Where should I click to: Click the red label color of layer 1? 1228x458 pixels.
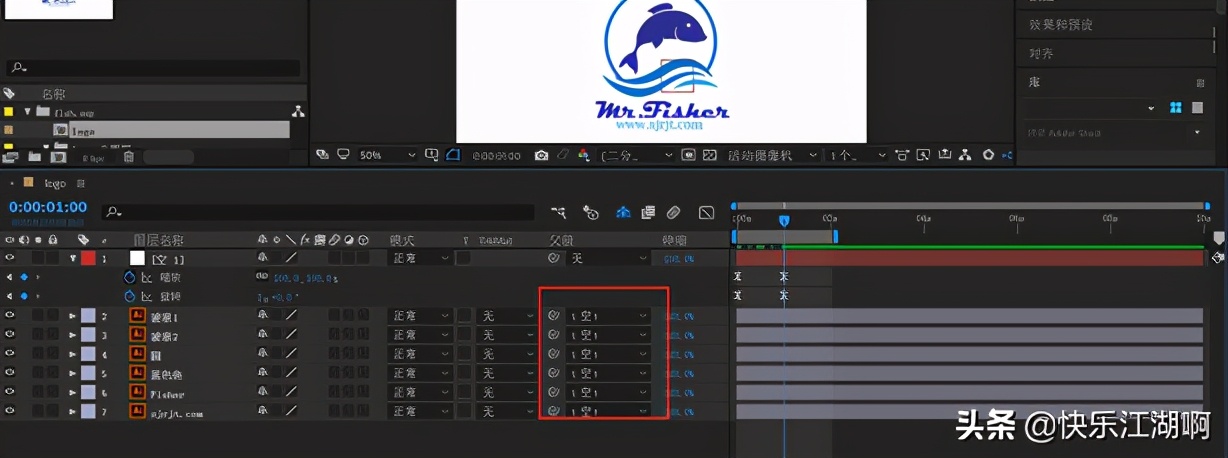[88, 258]
